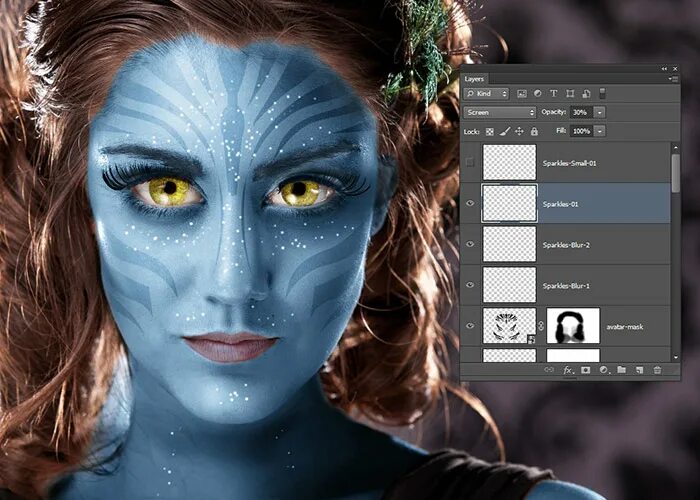Filter layers by type layers icon
The width and height of the screenshot is (700, 500).
(554, 93)
